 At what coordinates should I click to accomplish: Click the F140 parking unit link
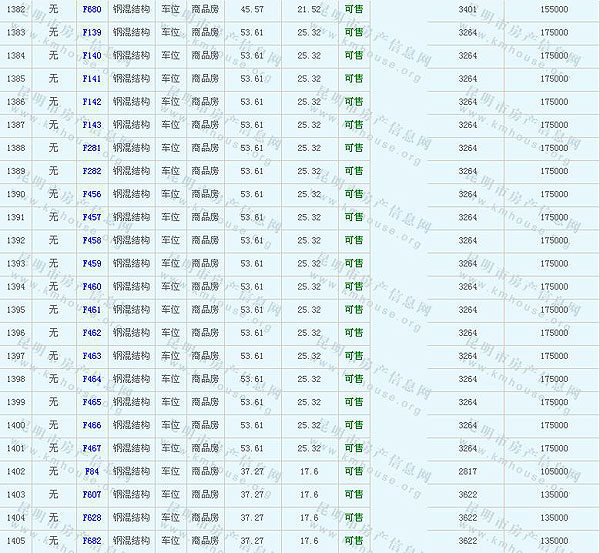coord(92,55)
